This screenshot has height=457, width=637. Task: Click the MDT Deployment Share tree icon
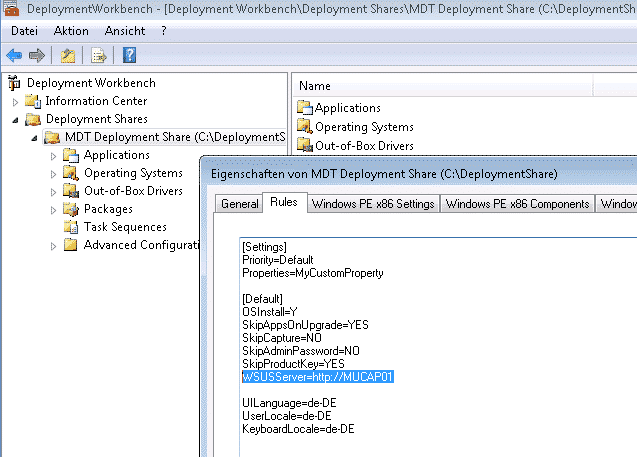tap(52, 137)
